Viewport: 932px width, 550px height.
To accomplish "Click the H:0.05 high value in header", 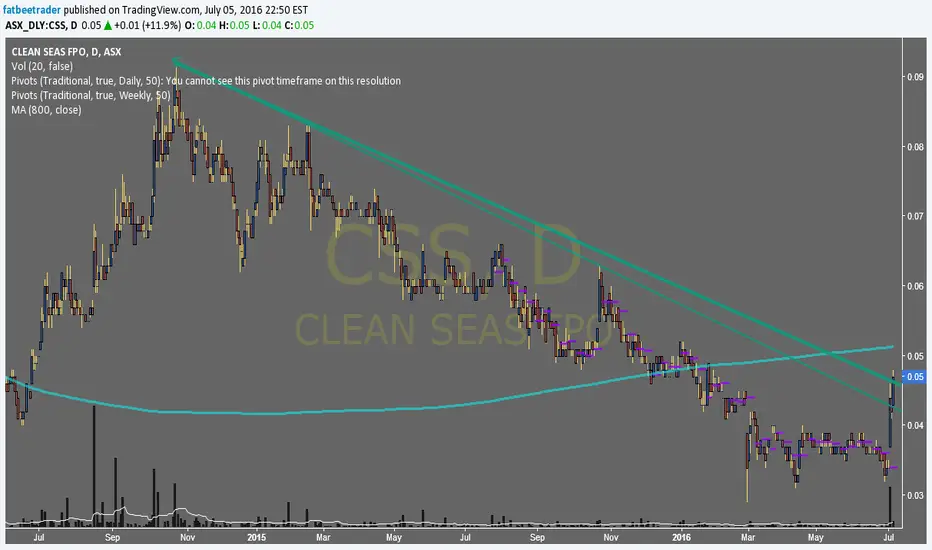I will [234, 26].
